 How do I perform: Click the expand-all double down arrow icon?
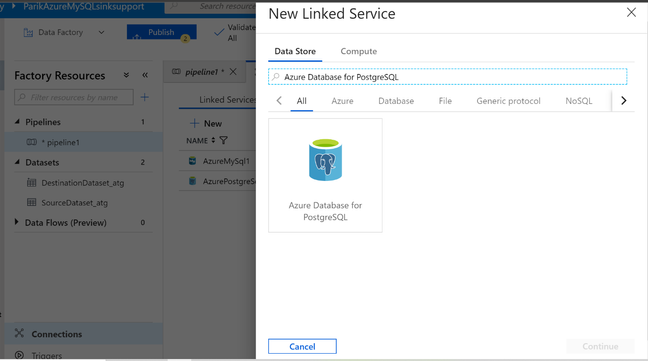[126, 75]
